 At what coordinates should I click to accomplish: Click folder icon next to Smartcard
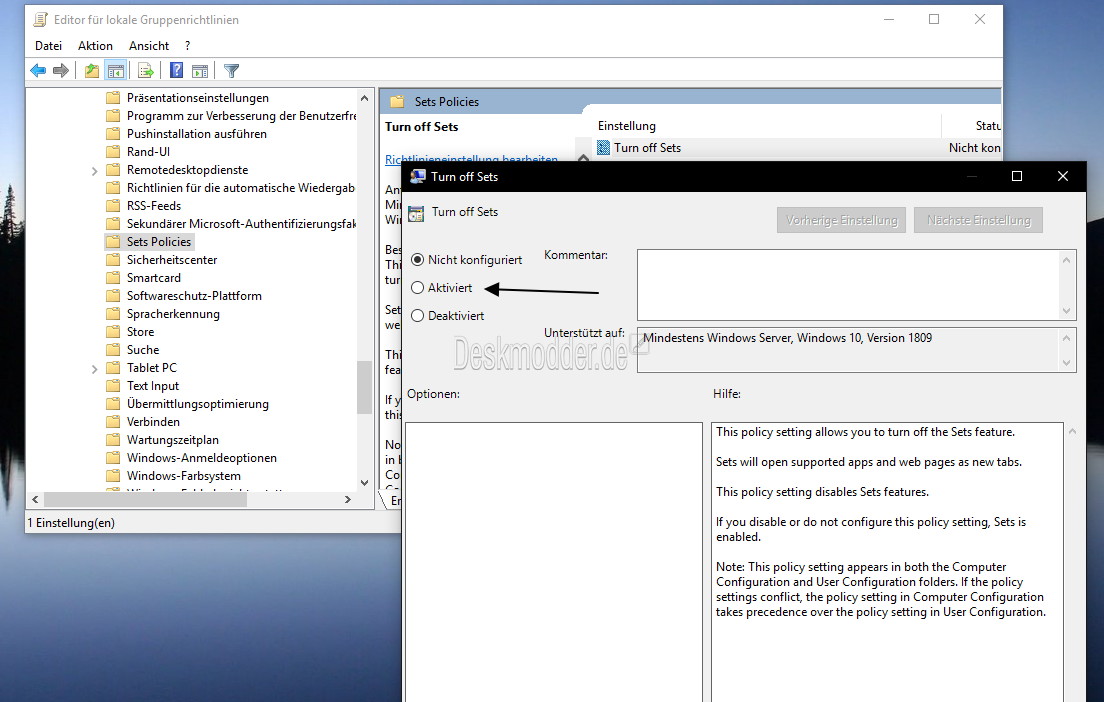pos(113,277)
